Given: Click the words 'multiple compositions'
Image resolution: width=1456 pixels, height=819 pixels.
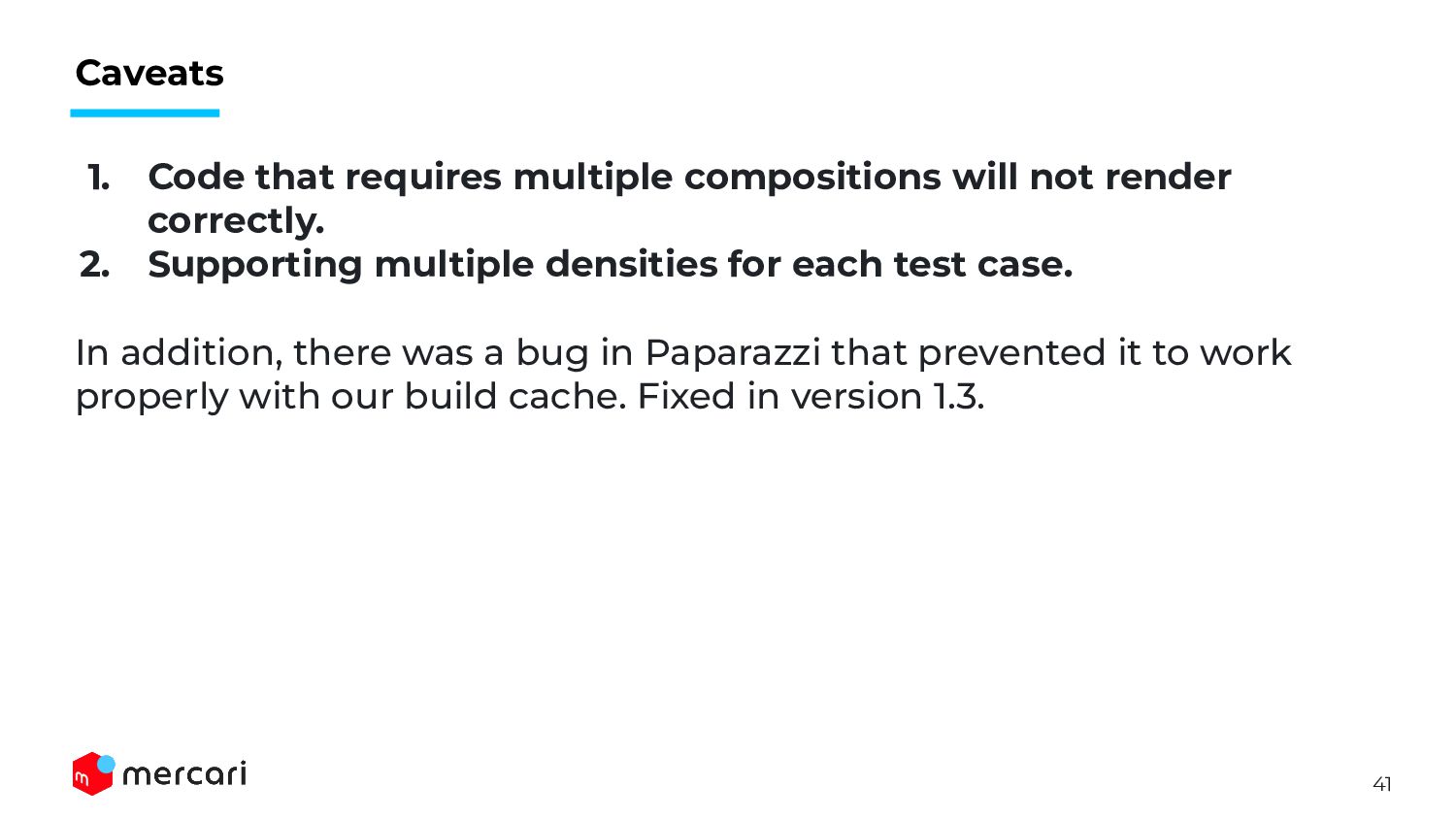Looking at the screenshot, I should point(727,178).
